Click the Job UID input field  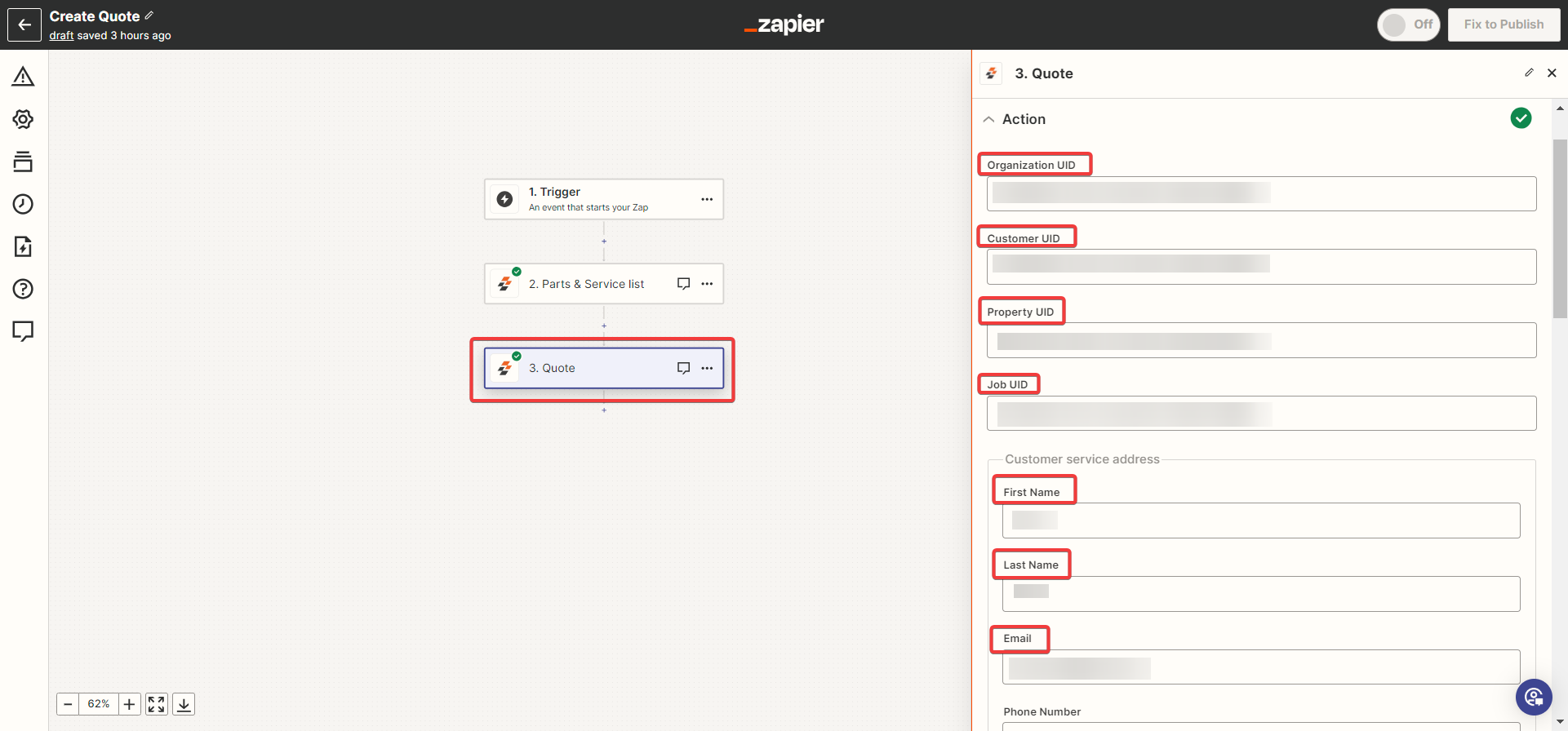pos(1261,413)
